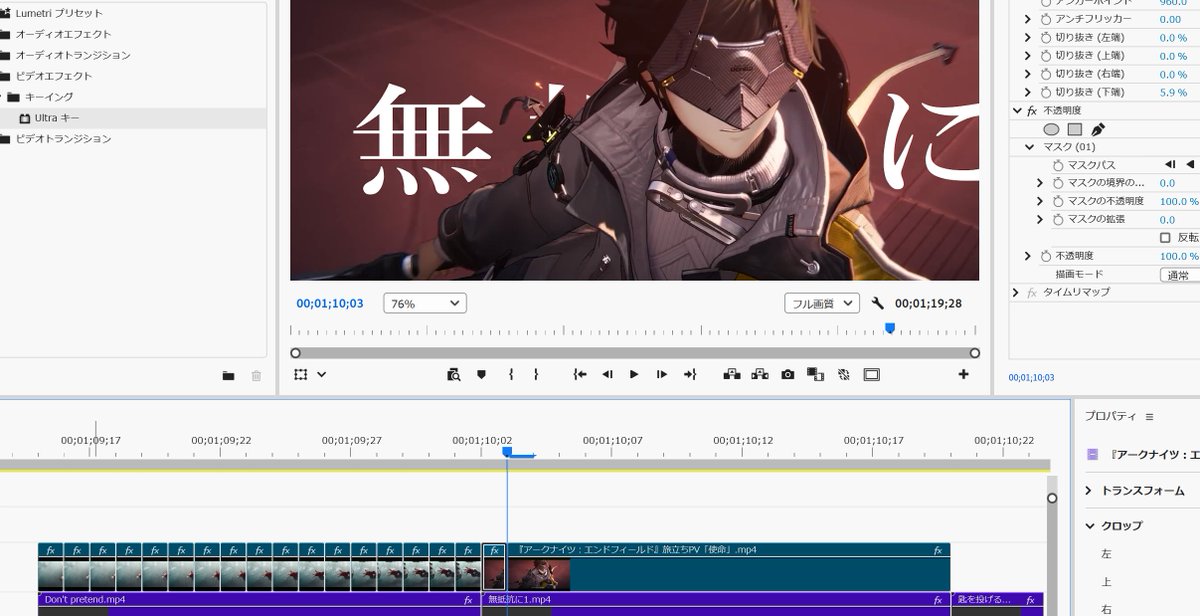
Task: Toggle the safe margins button
Action: pyautogui.click(x=871, y=375)
